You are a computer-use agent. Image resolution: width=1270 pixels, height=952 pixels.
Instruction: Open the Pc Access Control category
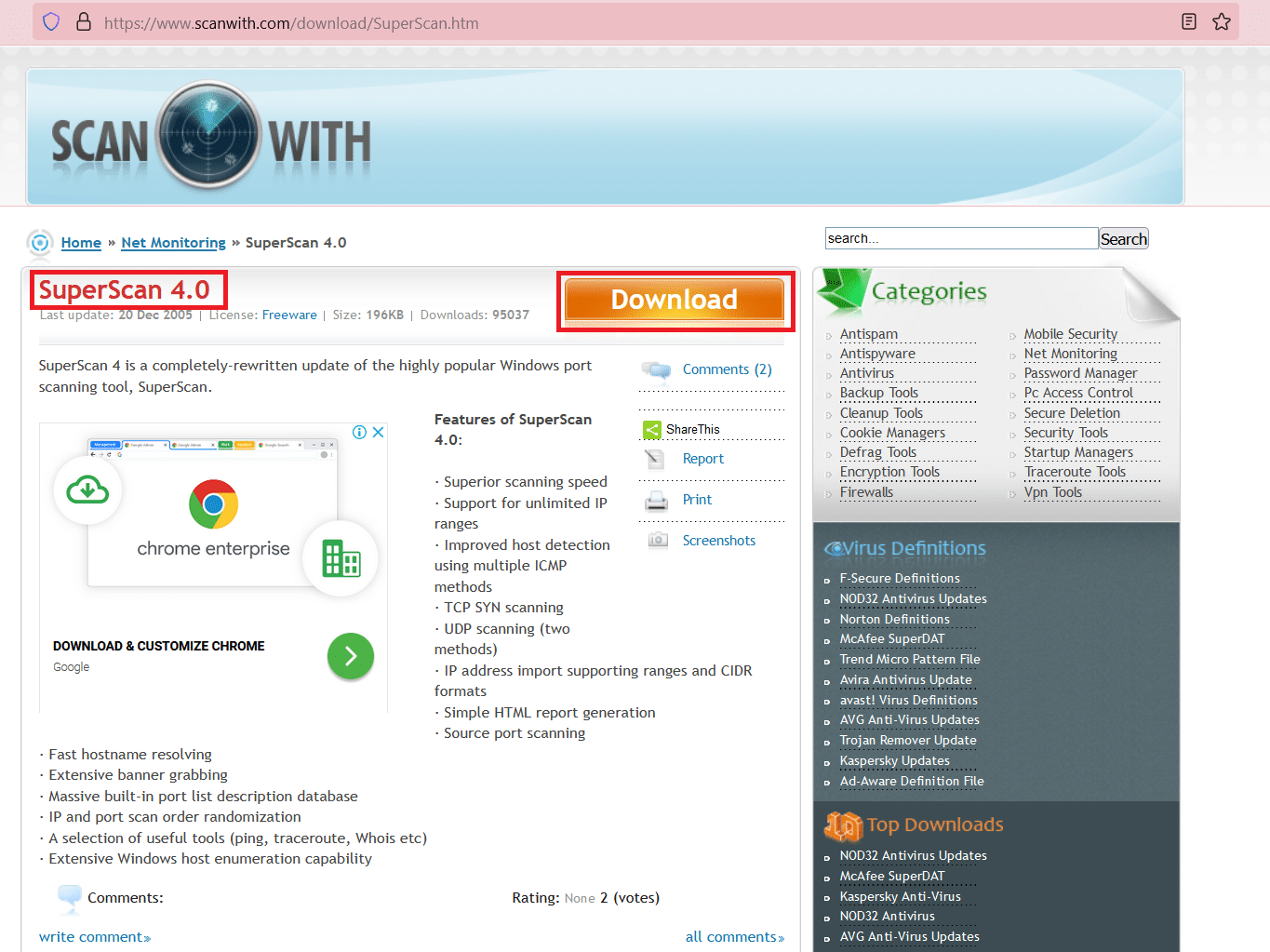[1078, 393]
